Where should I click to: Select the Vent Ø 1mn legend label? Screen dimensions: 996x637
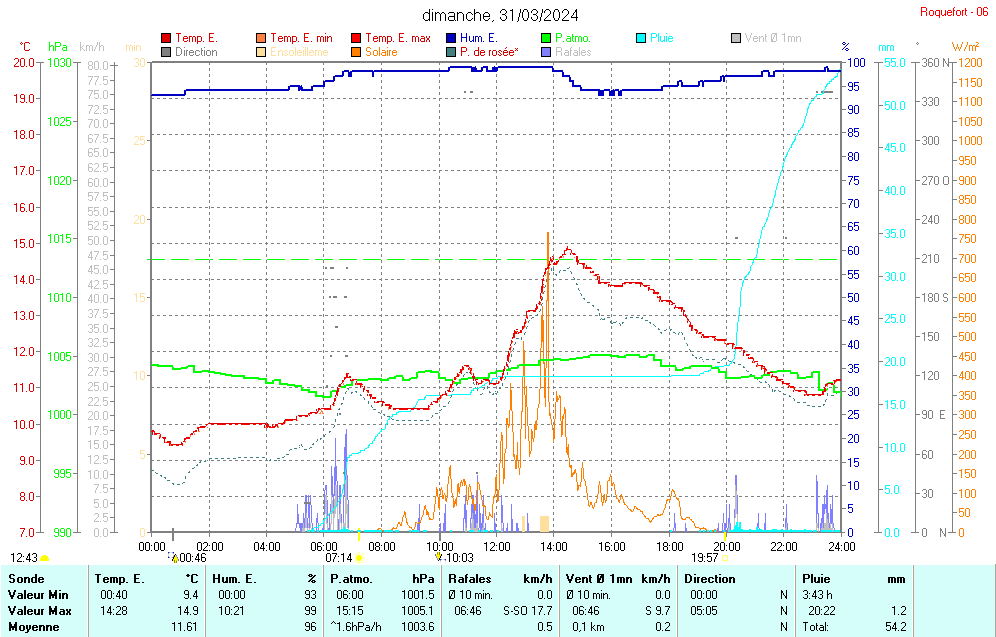(773, 38)
